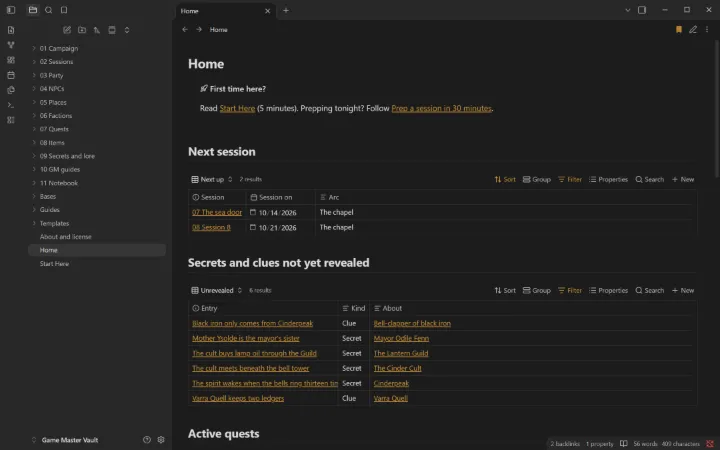The image size is (720, 450).
Task: Toggle editing mode pencil icon
Action: click(x=693, y=29)
